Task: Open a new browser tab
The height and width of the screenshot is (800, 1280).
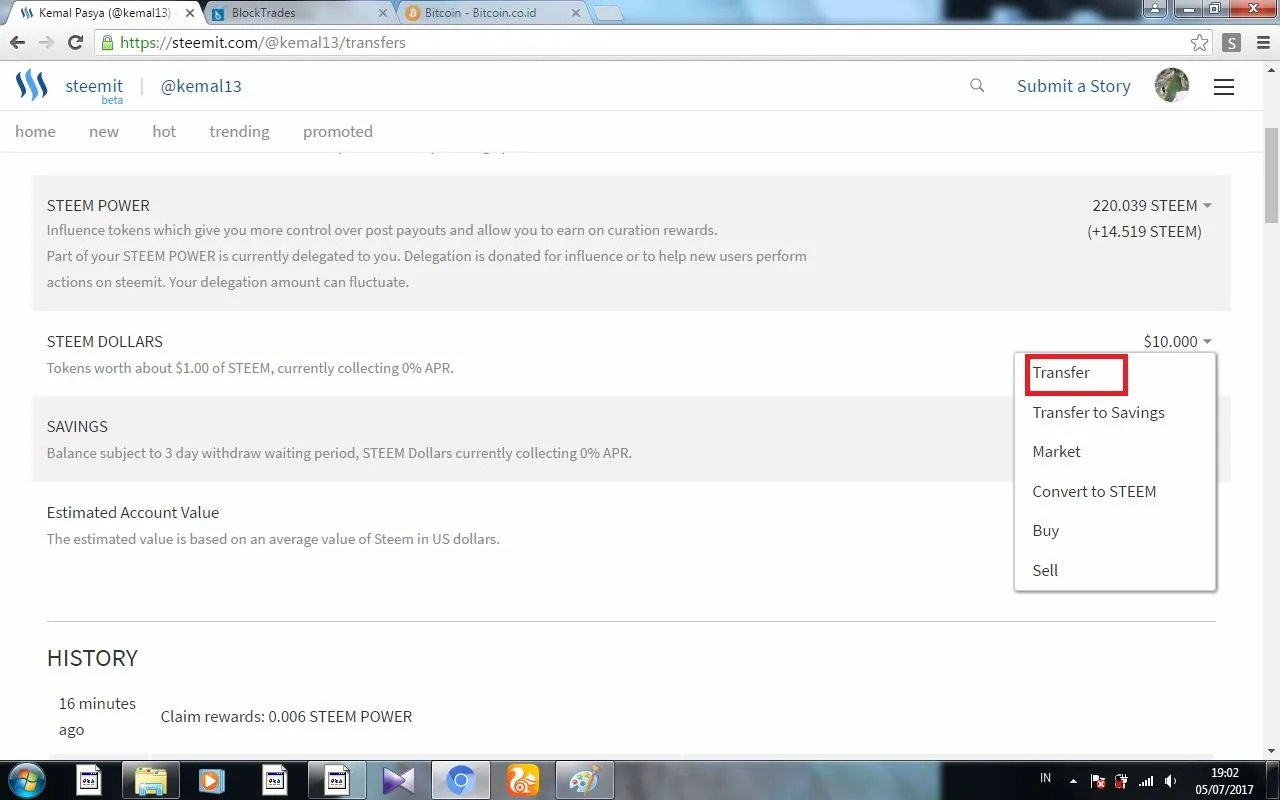Action: coord(608,14)
